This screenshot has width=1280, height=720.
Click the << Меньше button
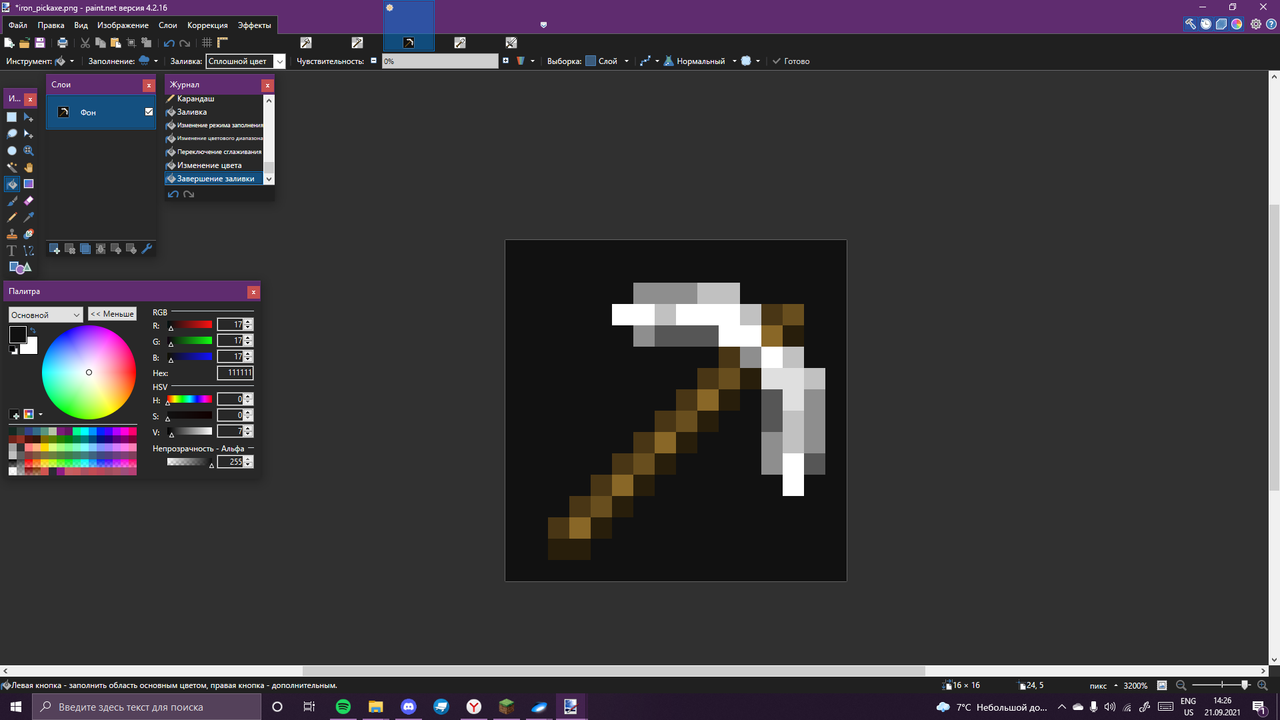(112, 314)
